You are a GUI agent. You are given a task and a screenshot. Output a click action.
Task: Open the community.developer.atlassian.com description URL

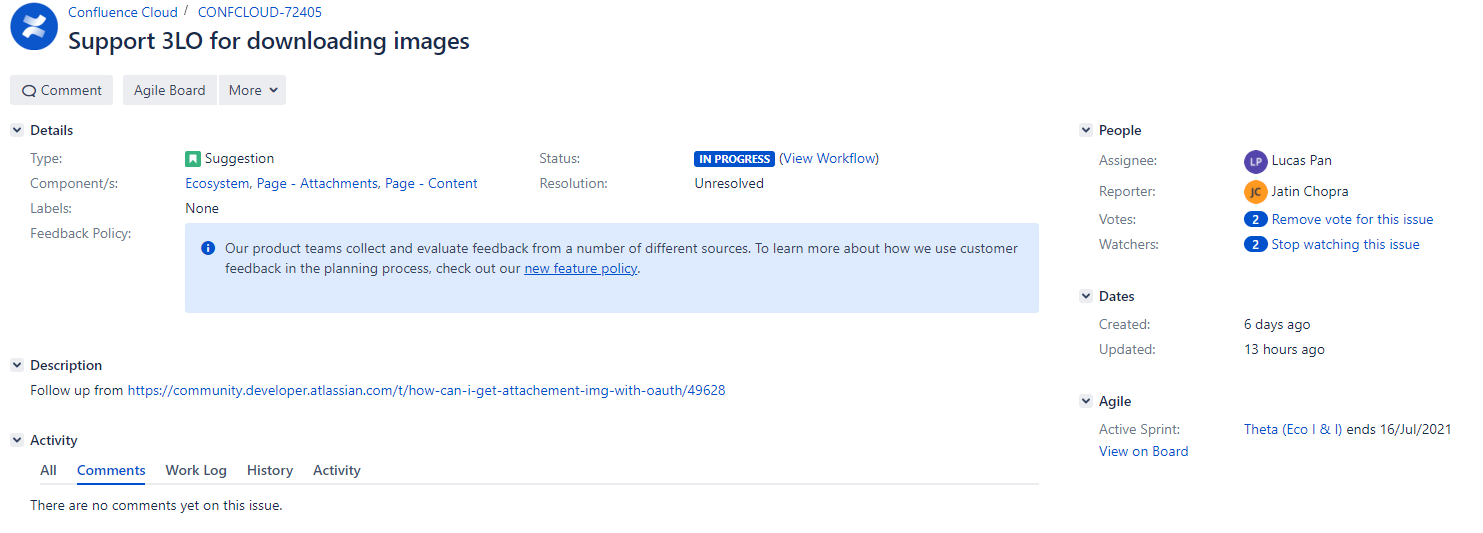(426, 390)
